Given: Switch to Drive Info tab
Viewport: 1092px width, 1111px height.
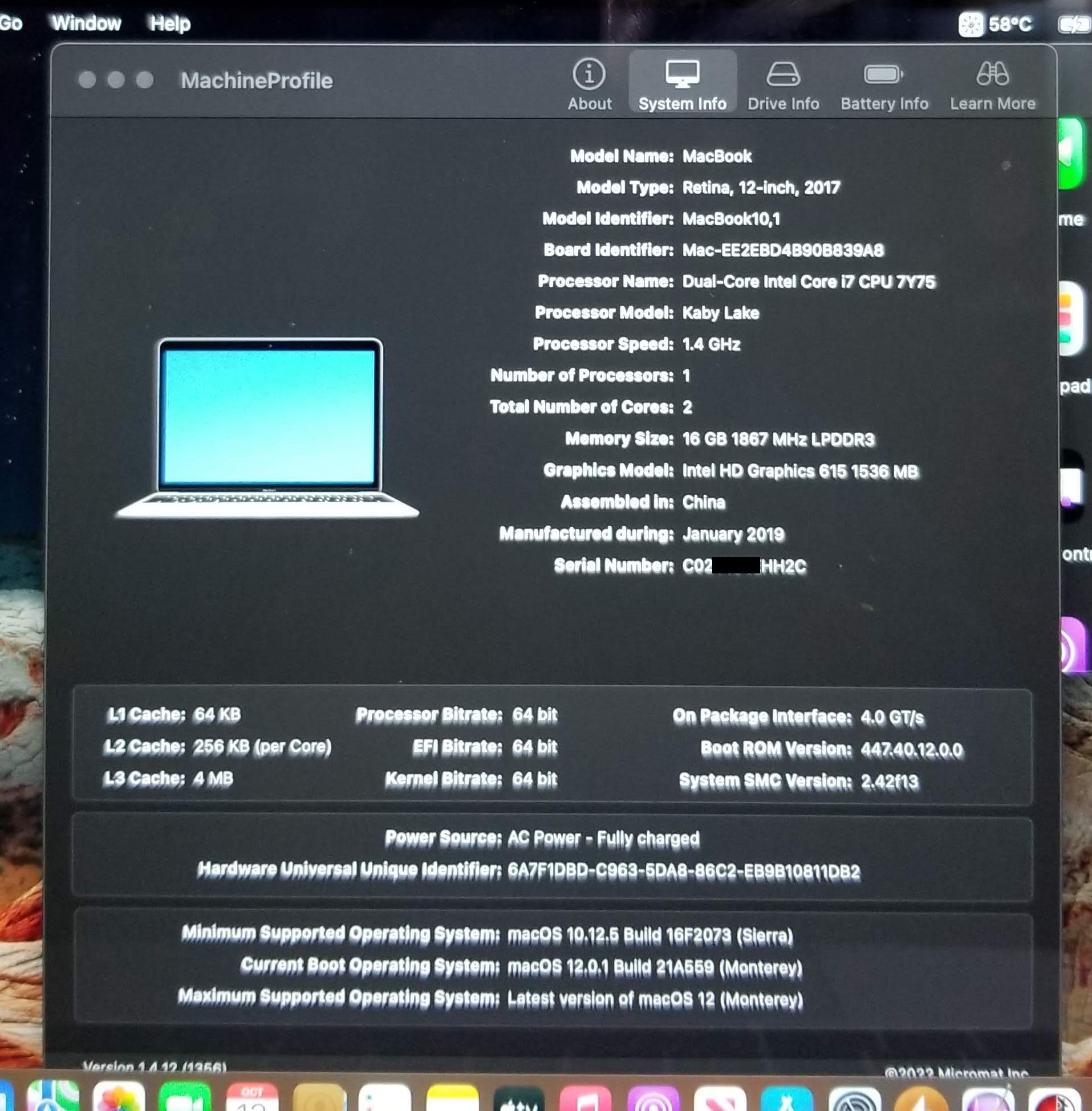Looking at the screenshot, I should pos(783,84).
